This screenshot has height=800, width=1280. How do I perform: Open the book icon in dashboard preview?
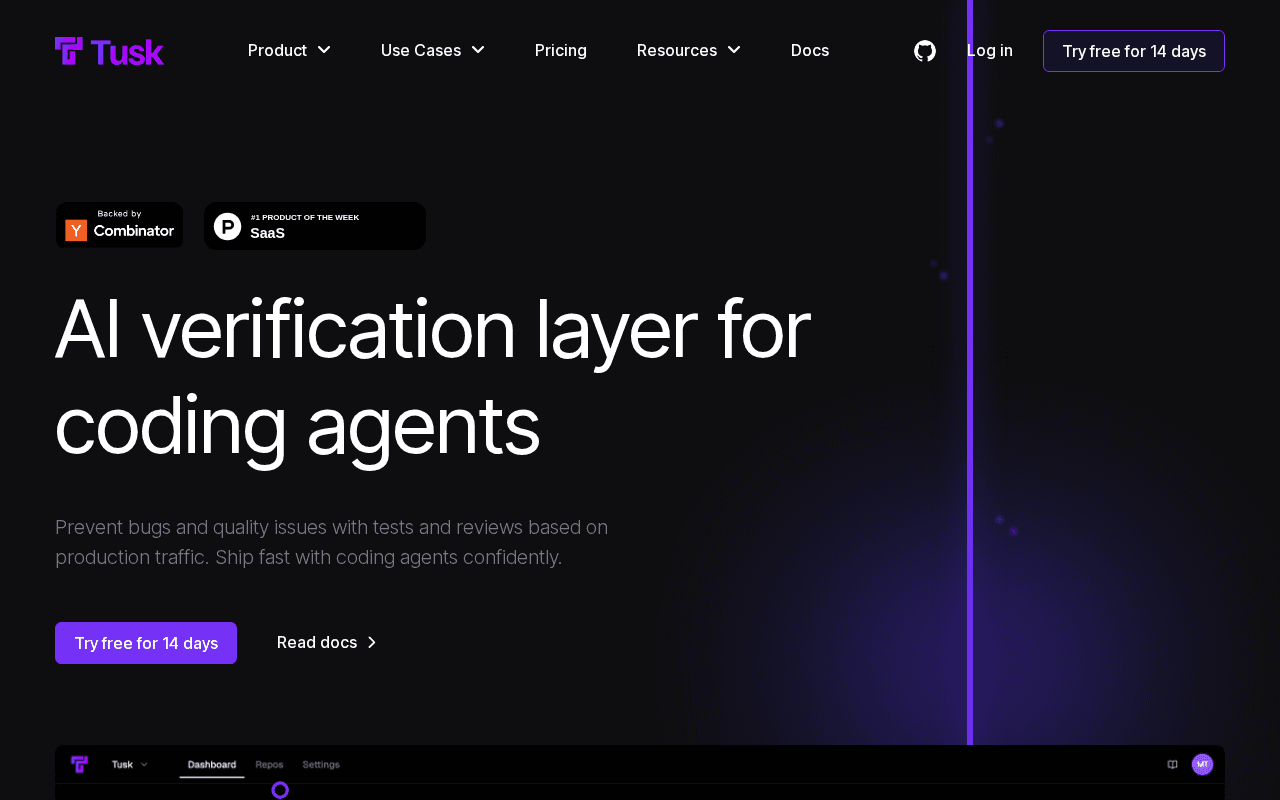pos(1172,765)
